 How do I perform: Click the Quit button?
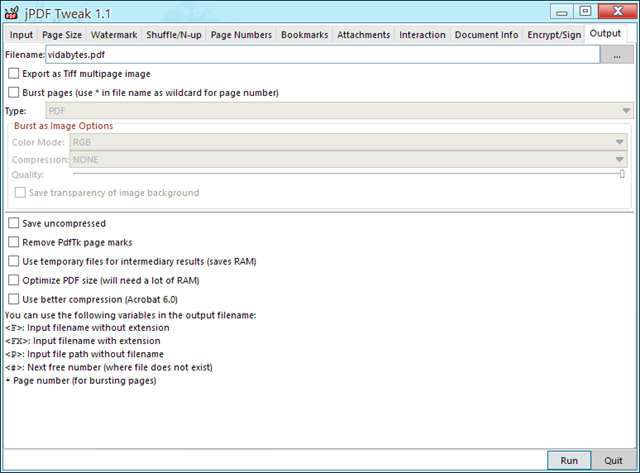pos(613,460)
